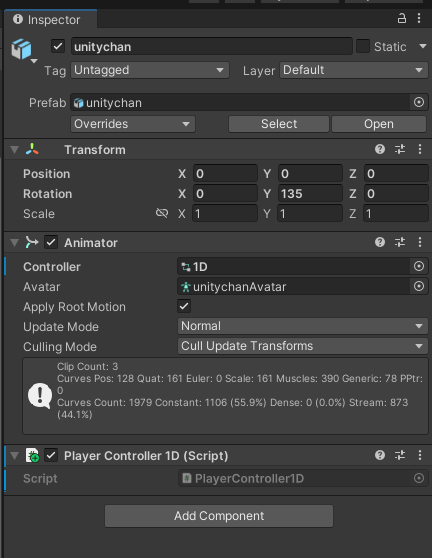The width and height of the screenshot is (432, 558).
Task: Collapse the Animator component foldout
Action: click(x=15, y=243)
